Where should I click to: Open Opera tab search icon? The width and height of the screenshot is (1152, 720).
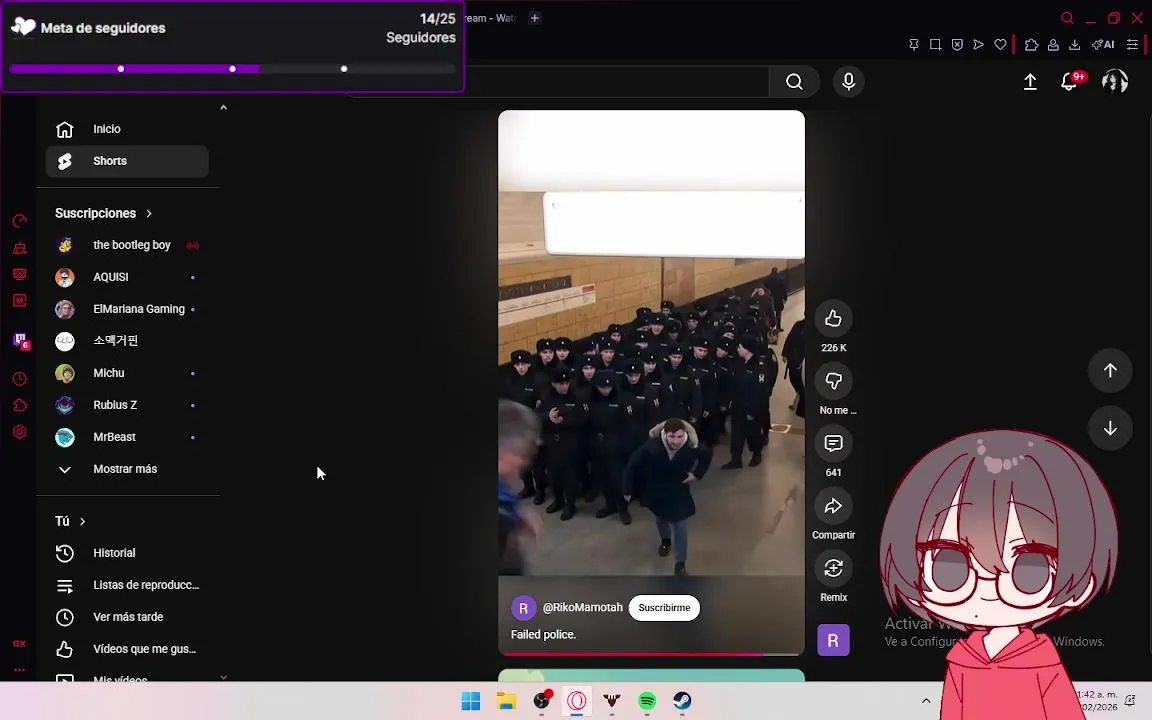point(1067,18)
